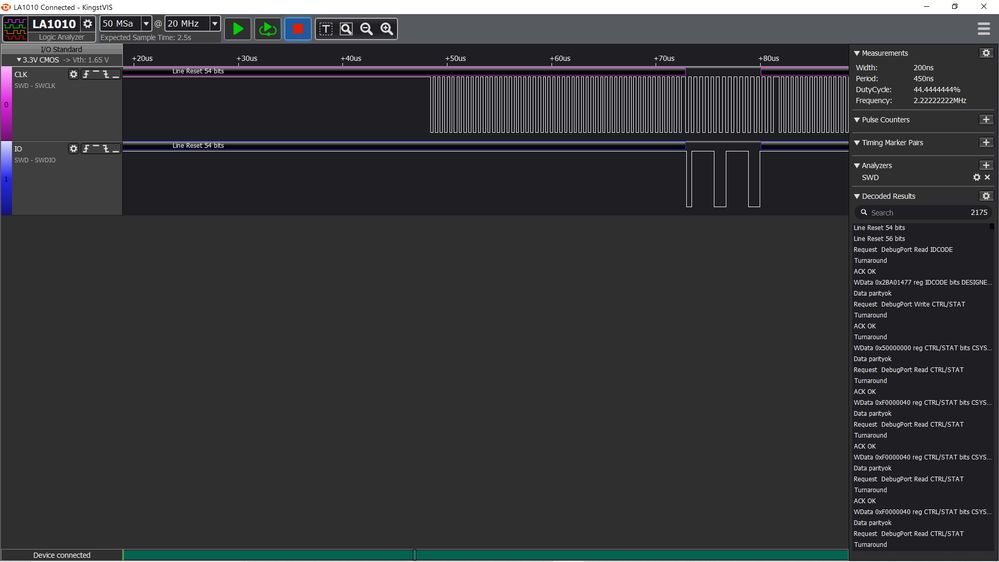Select 'Request DebugPort Read IDCODE' result
Viewport: 999px width, 562px height.
pos(903,250)
